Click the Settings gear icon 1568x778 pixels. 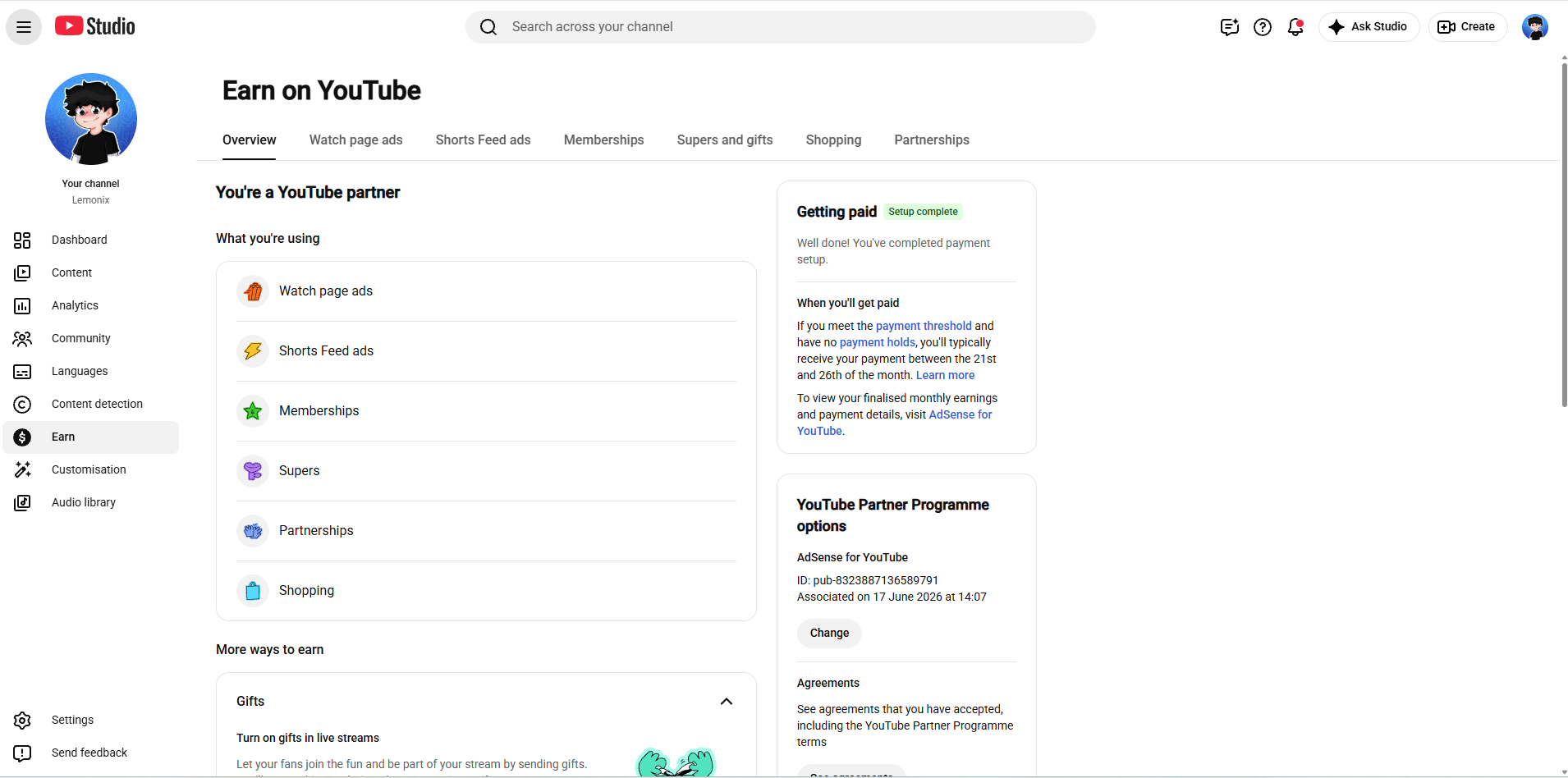22,720
